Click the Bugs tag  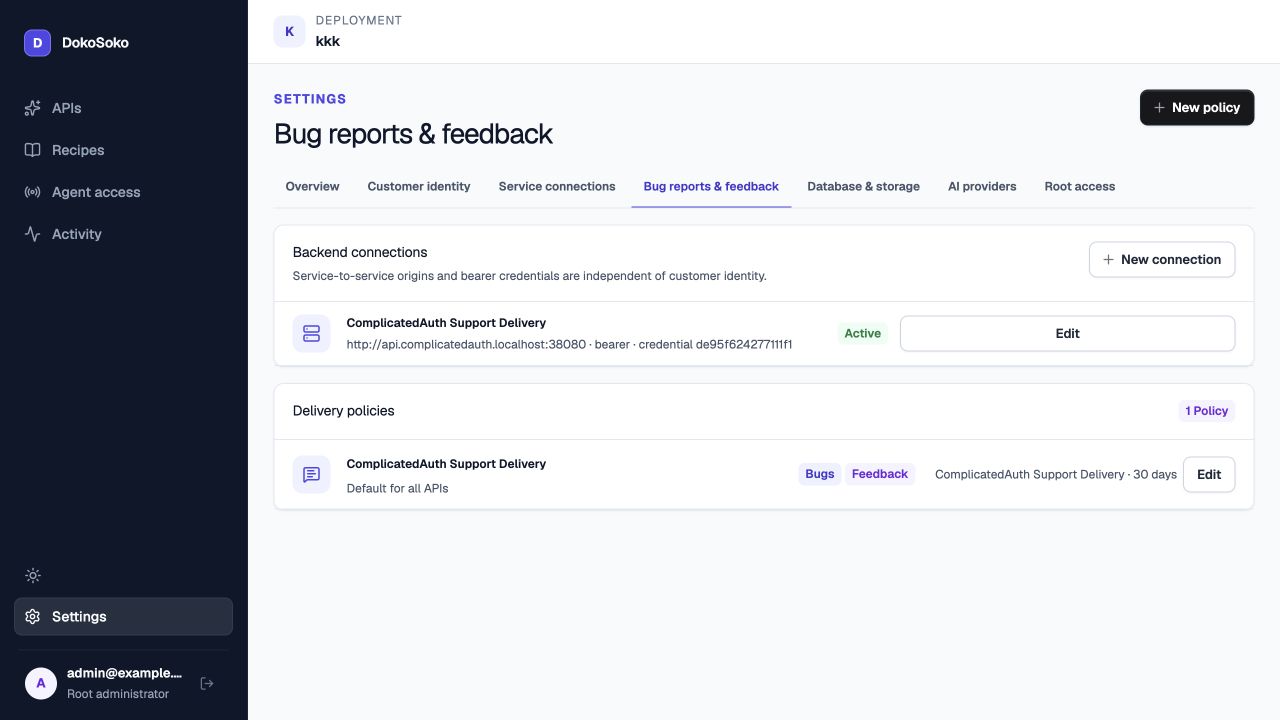point(819,474)
